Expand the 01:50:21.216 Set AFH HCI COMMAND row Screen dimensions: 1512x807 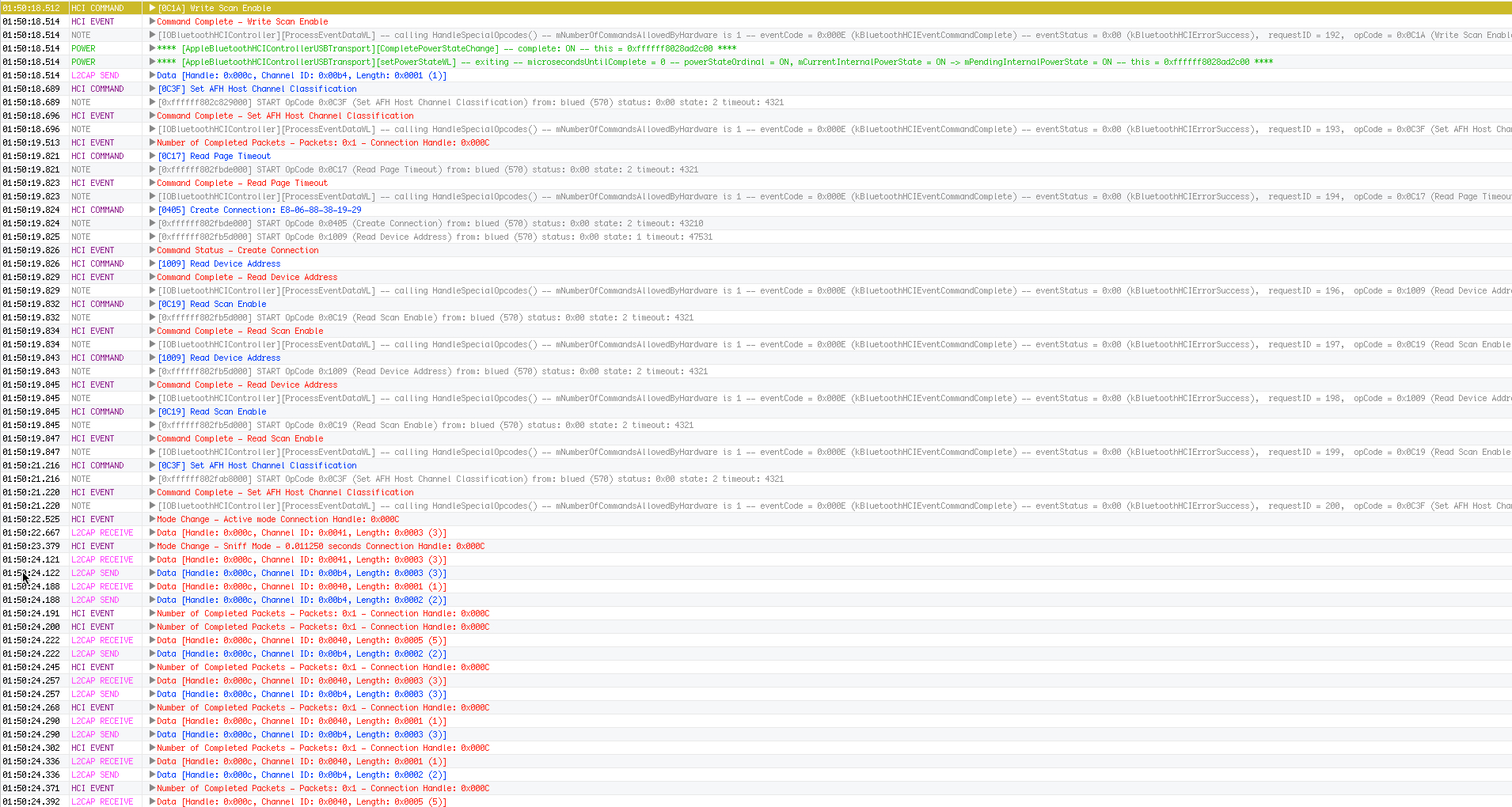[x=153, y=465]
